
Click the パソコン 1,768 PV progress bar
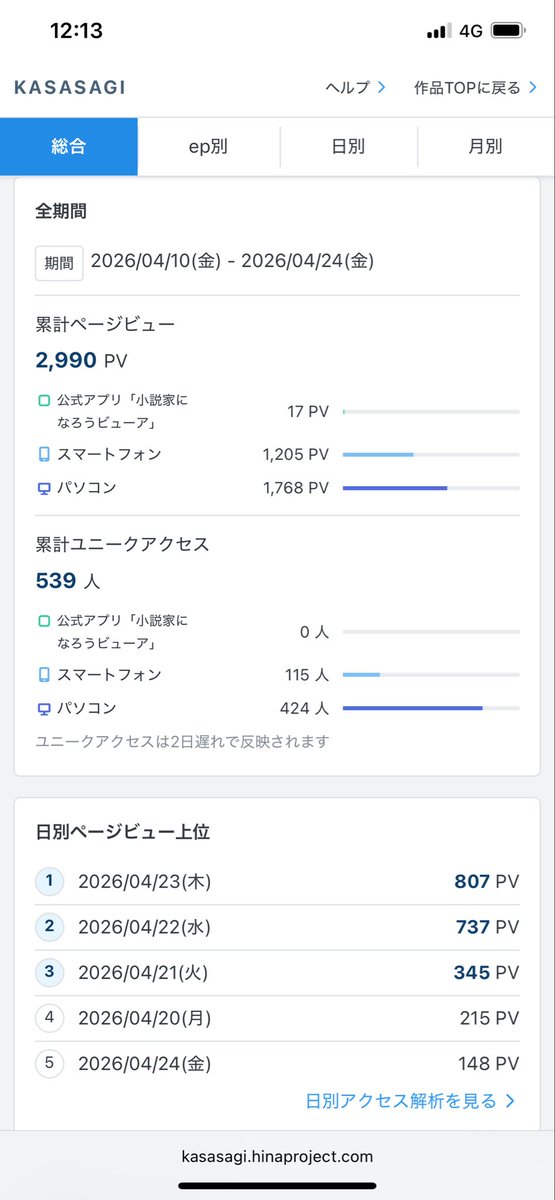click(431, 488)
